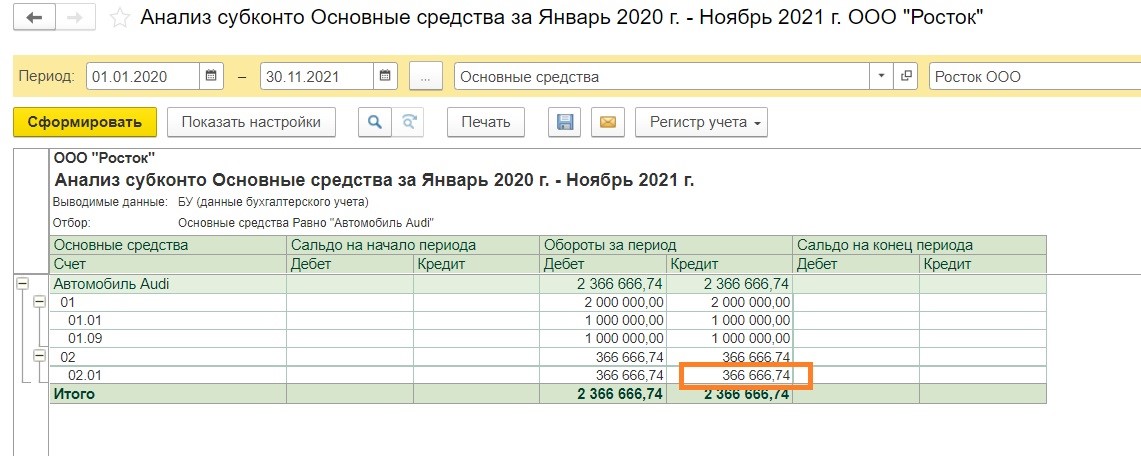Open the Основные средства dropdown arrow
Screen dimensions: 1141x456
pos(882,76)
